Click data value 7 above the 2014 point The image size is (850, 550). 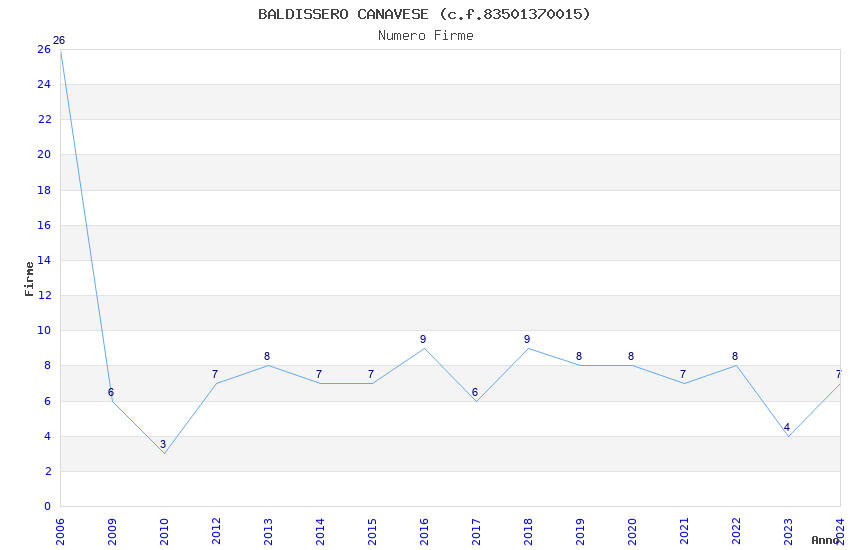[319, 374]
